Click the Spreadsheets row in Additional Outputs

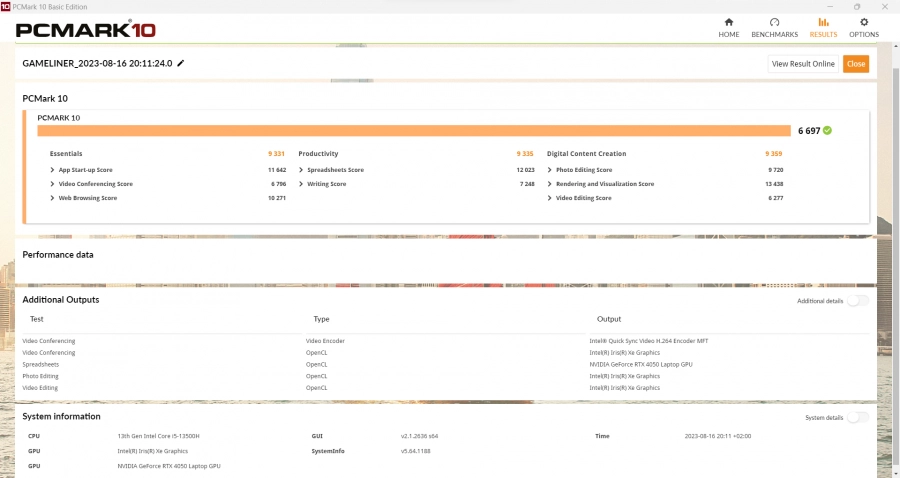pyautogui.click(x=41, y=364)
